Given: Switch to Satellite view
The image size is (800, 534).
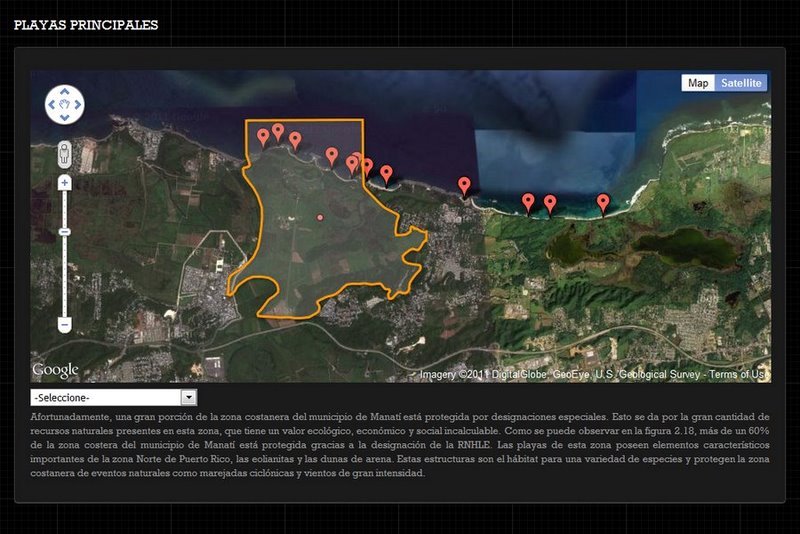Looking at the screenshot, I should tap(741, 83).
